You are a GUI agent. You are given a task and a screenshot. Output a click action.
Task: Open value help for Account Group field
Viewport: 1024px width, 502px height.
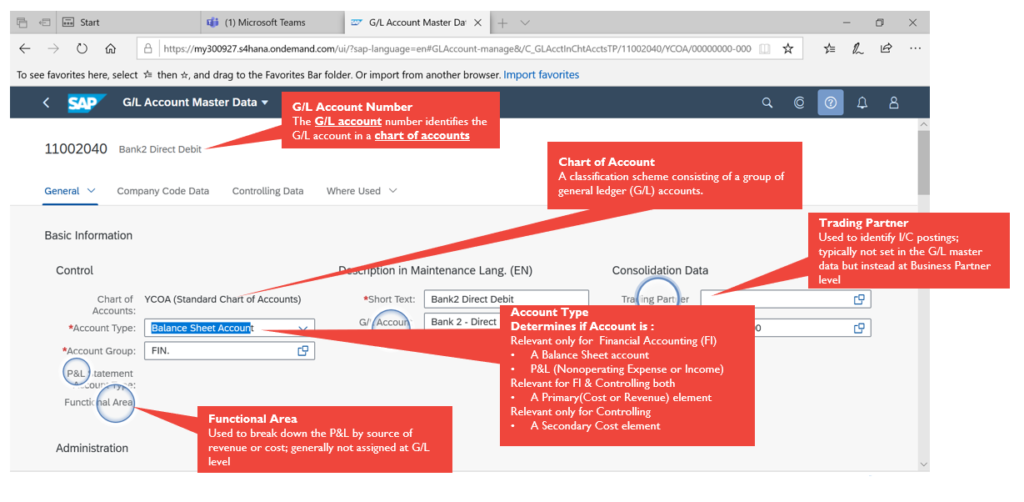[303, 351]
